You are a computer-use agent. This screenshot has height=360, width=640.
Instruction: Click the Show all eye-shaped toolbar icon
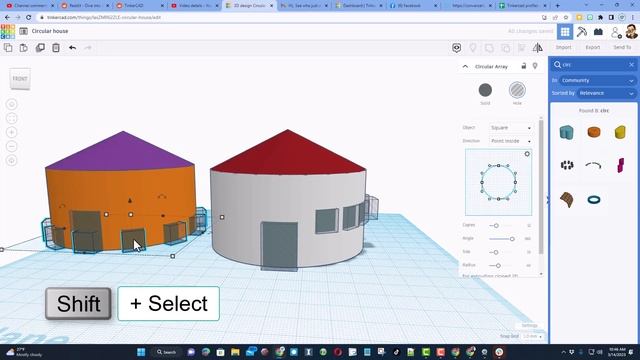coord(456,48)
